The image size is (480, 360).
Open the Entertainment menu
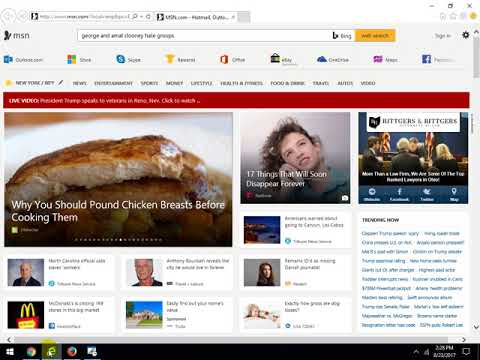(x=113, y=83)
